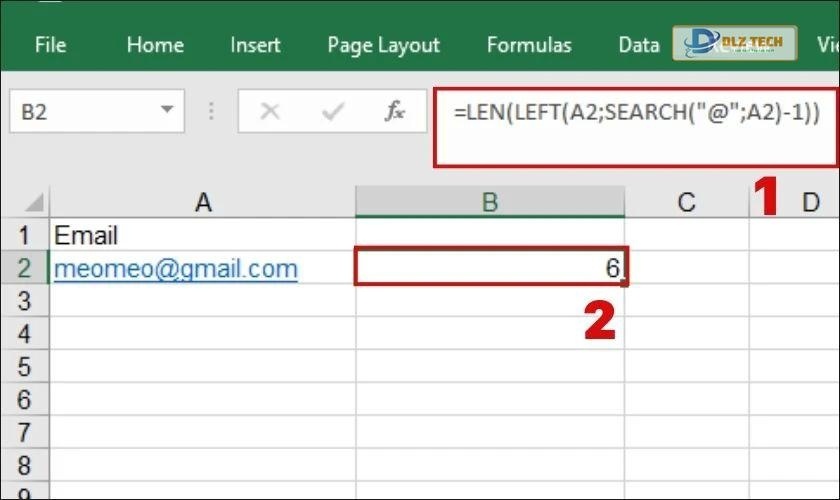Click the formula bar options dots handle
This screenshot has width=840, height=500.
211,111
